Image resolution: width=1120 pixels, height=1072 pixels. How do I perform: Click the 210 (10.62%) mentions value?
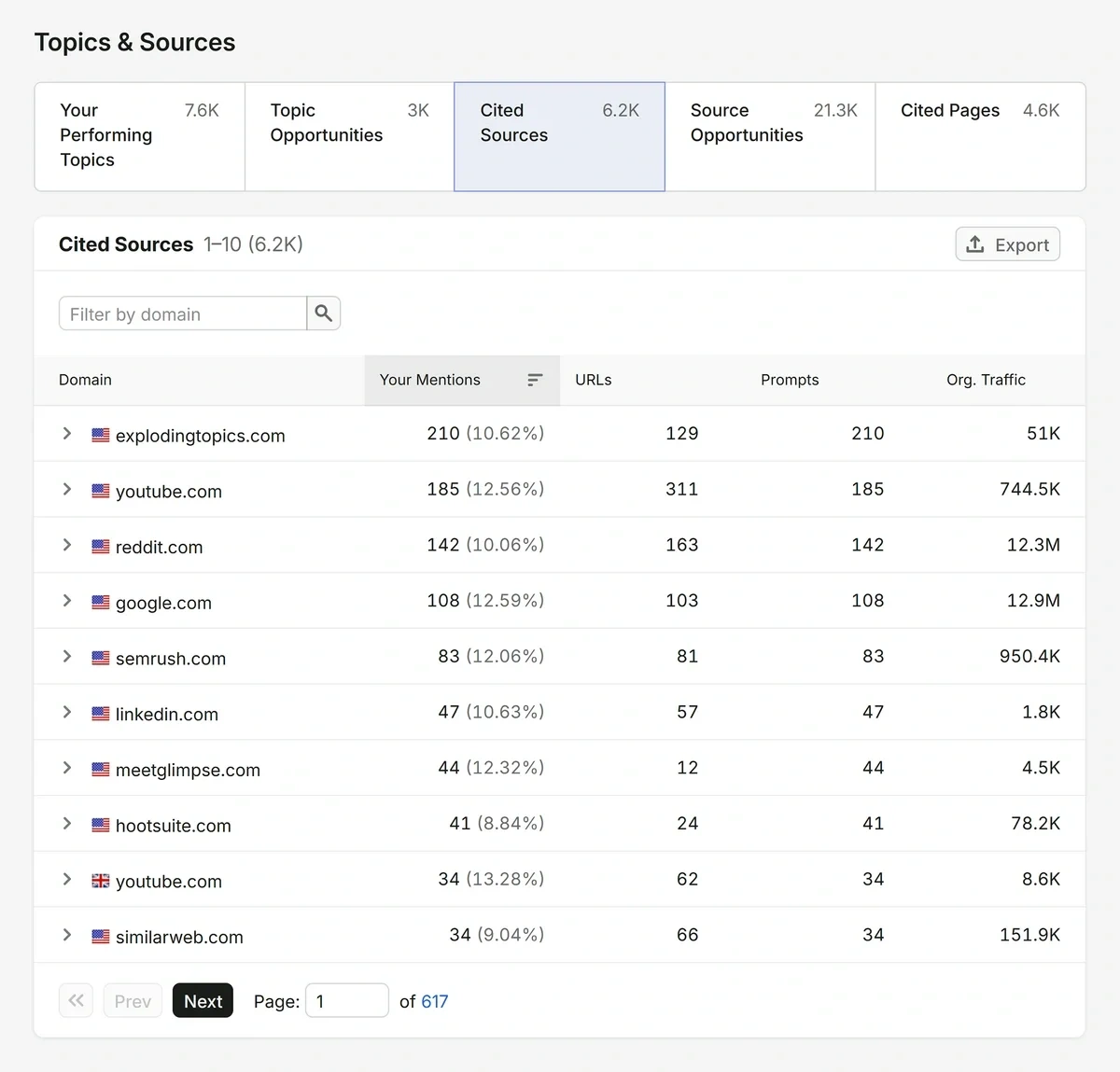(x=485, y=433)
